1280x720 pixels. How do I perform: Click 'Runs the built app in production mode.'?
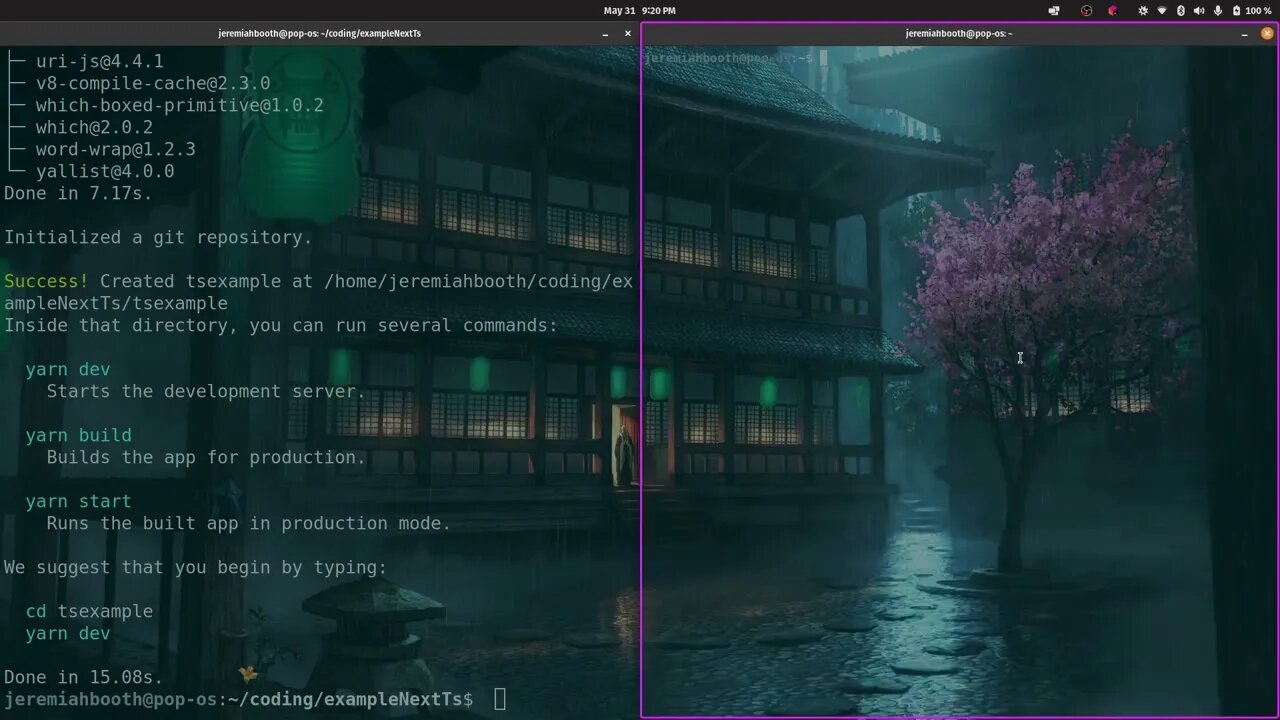point(249,523)
